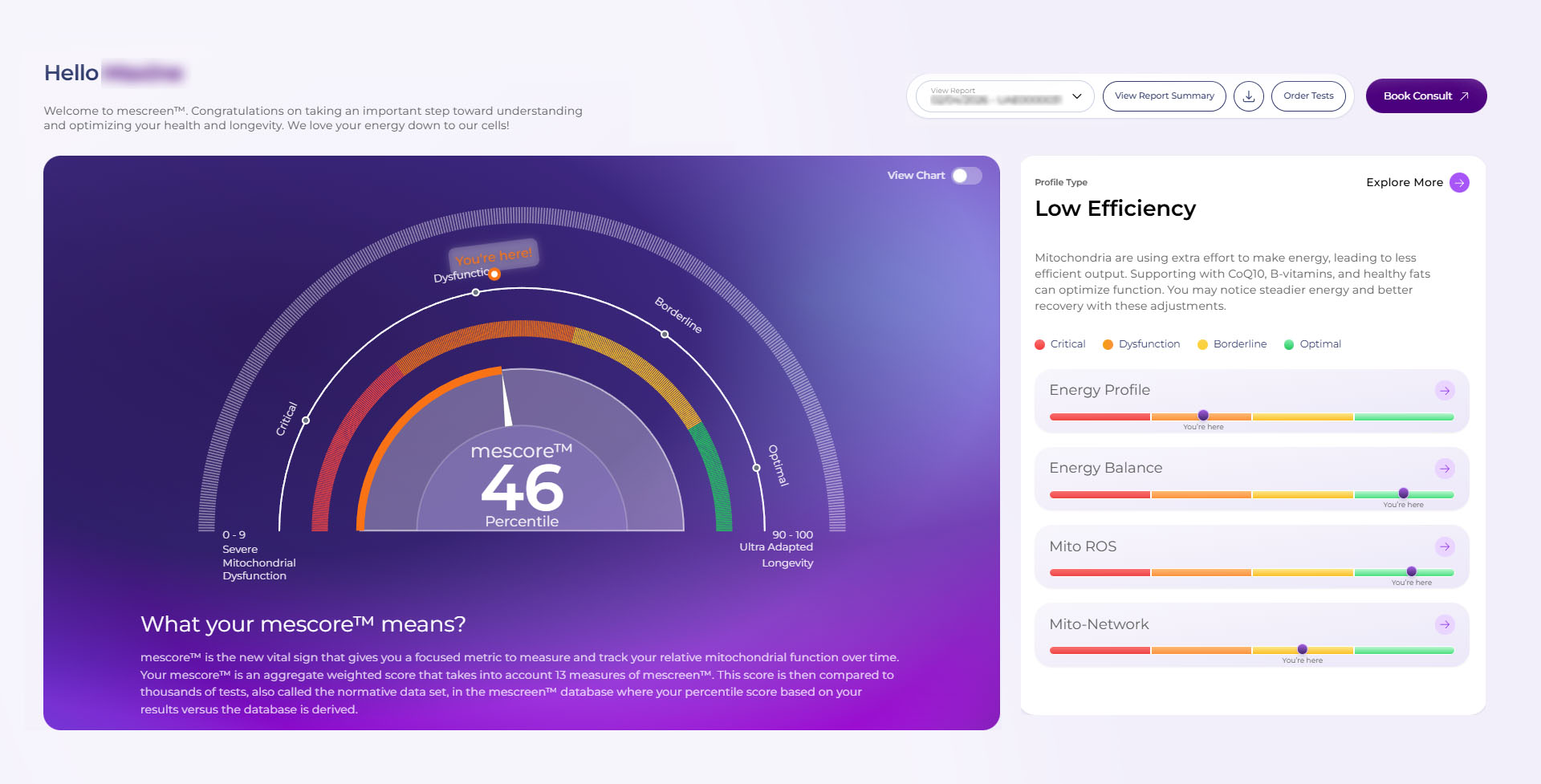1541x784 pixels.
Task: Click the Explore More arrow icon
Action: click(x=1459, y=183)
